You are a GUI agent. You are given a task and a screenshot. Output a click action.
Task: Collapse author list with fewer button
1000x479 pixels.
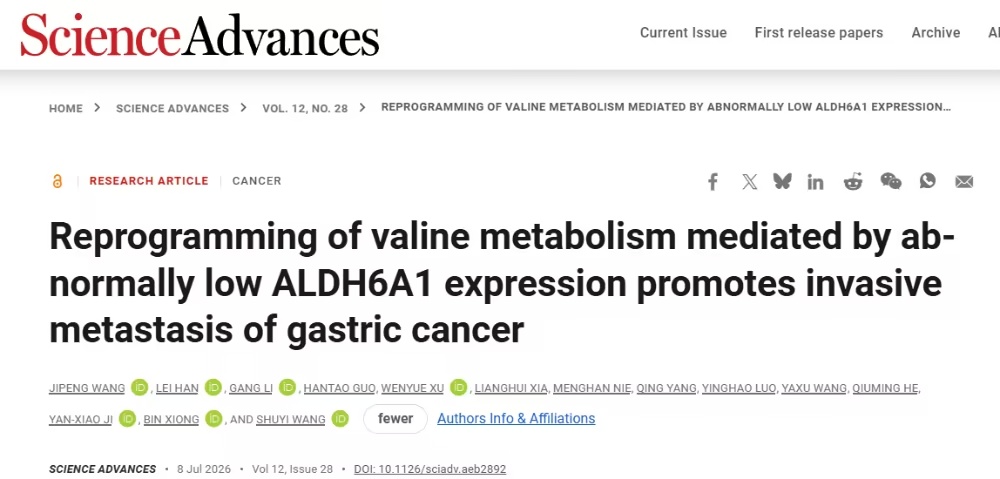(x=395, y=419)
